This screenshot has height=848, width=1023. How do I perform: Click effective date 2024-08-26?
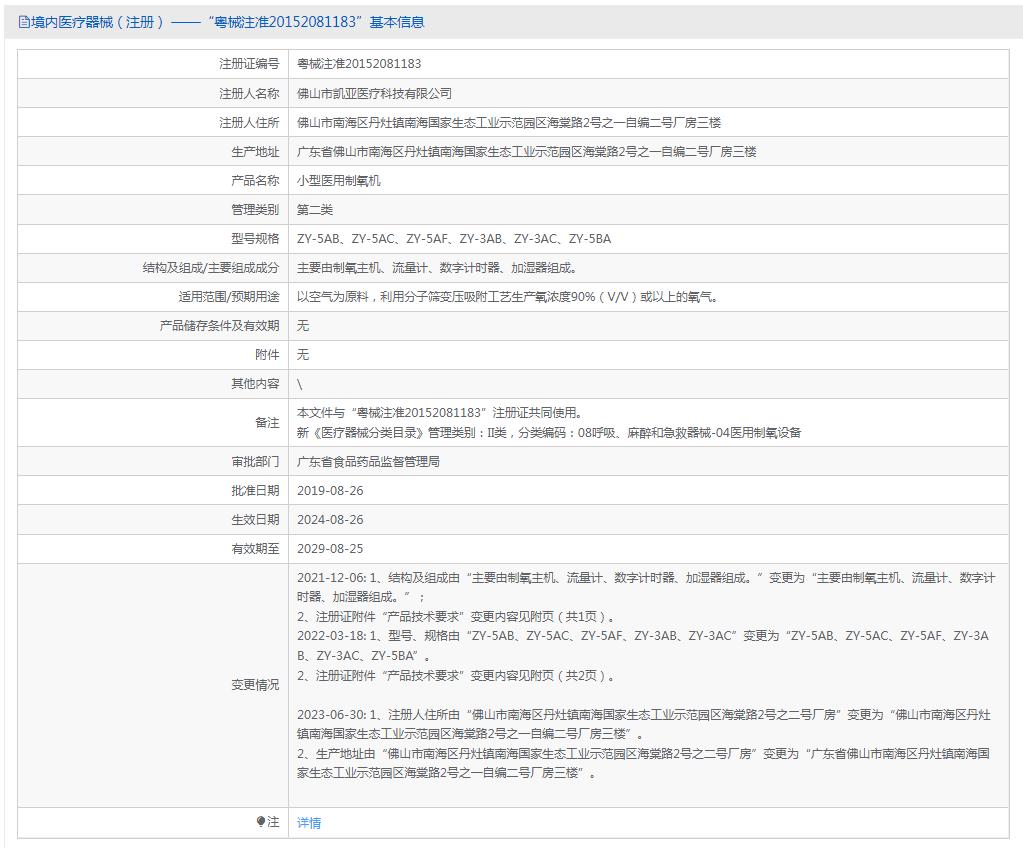click(x=330, y=520)
